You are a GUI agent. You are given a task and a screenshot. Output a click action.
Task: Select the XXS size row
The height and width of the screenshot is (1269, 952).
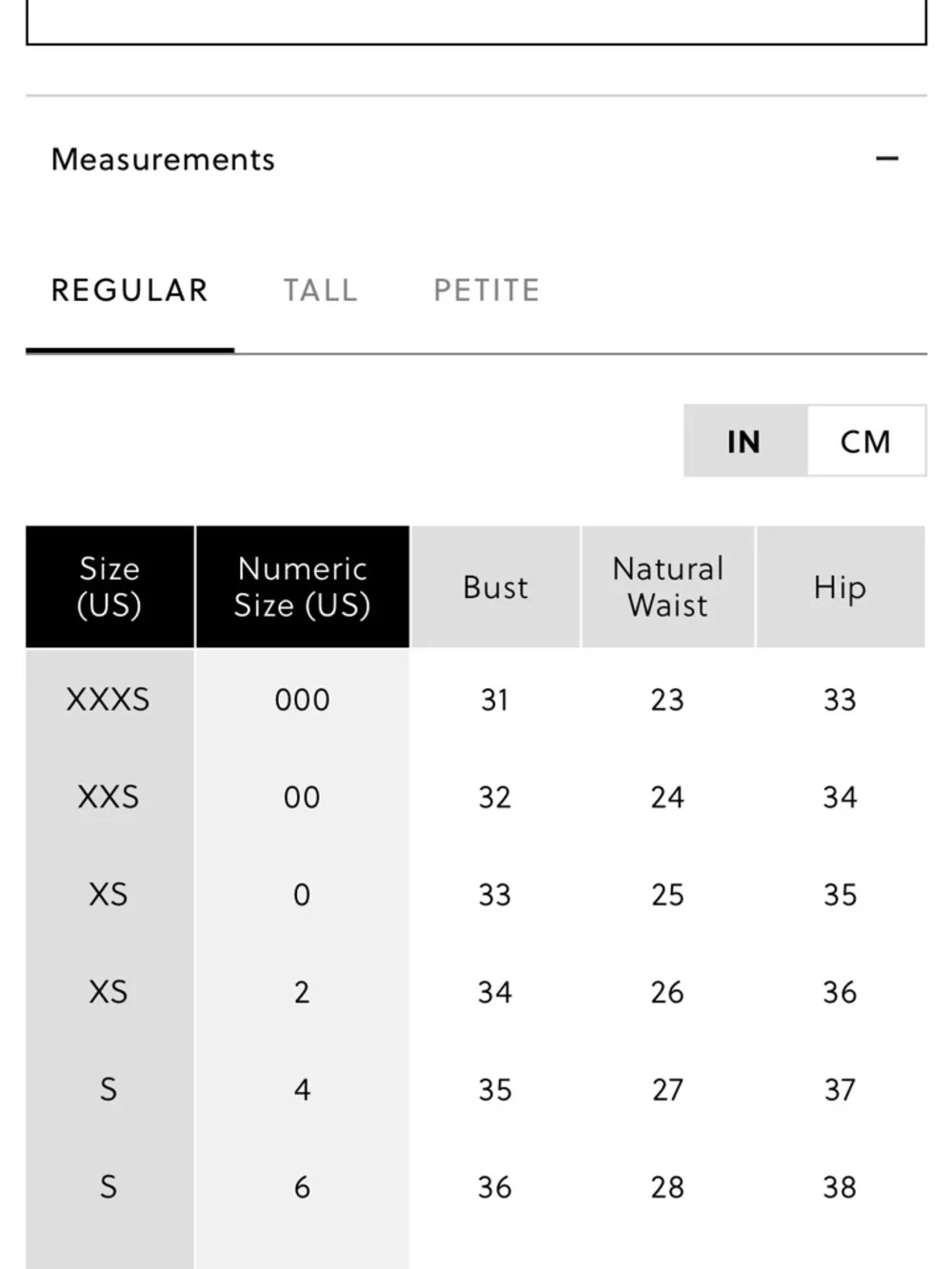(x=475, y=797)
